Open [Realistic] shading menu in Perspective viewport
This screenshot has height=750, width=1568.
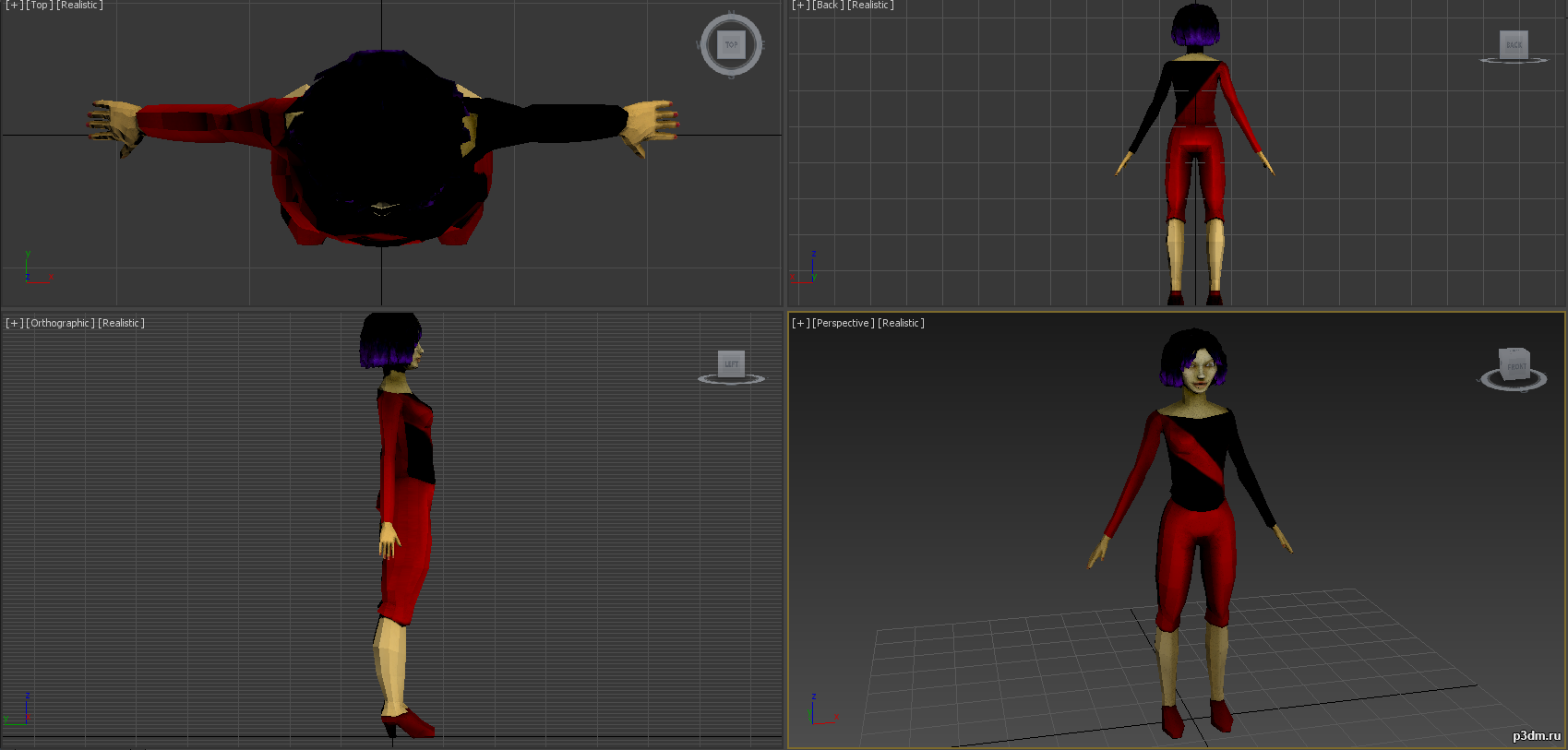point(901,323)
